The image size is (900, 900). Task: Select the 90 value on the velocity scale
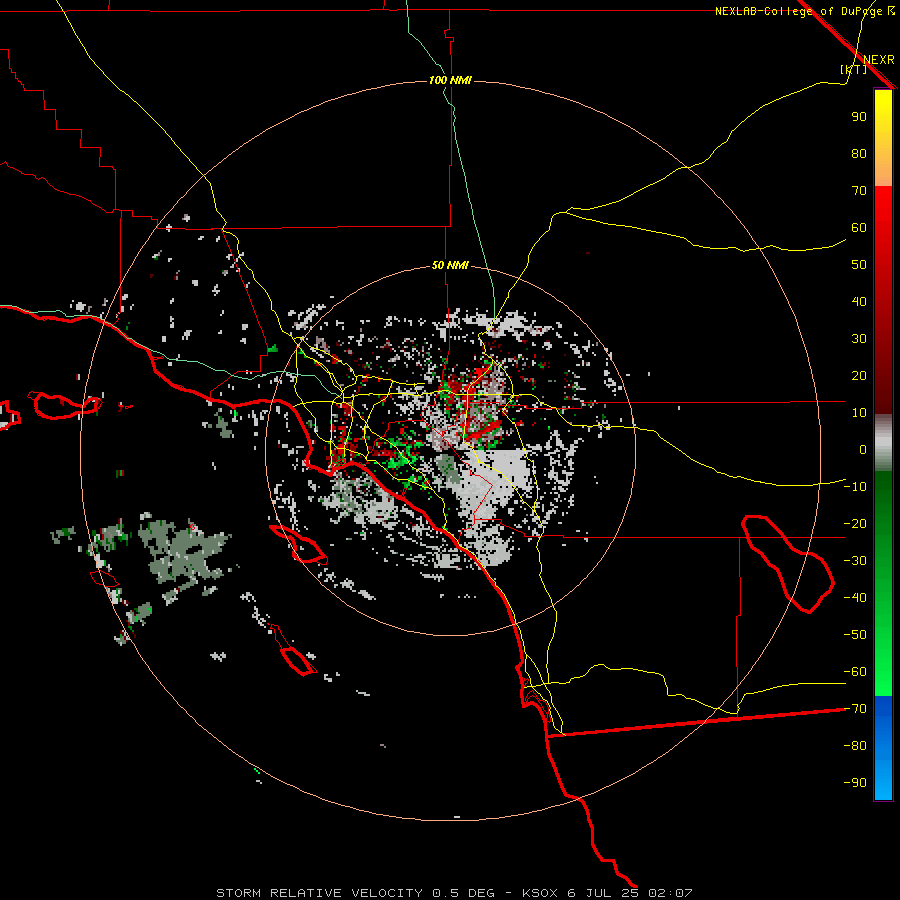[859, 117]
